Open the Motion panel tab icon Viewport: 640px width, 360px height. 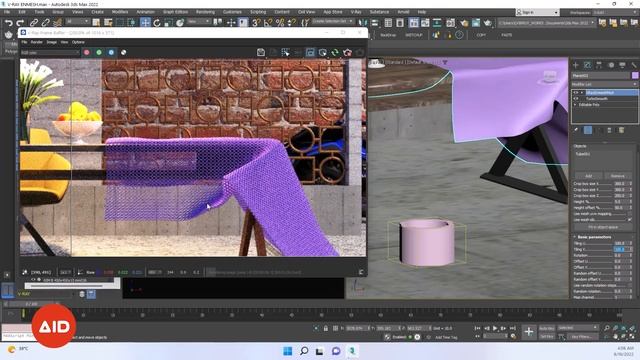click(x=611, y=65)
